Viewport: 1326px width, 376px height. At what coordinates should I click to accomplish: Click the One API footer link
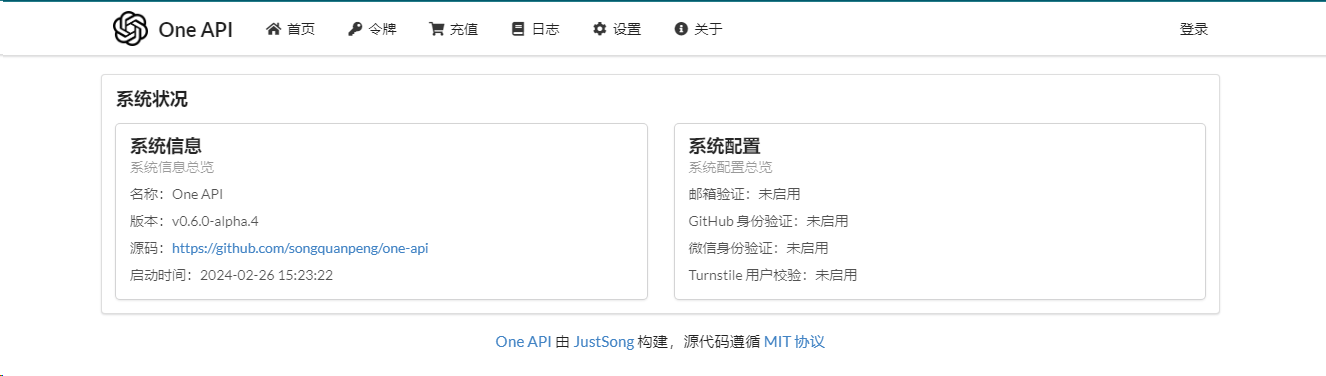[x=523, y=342]
